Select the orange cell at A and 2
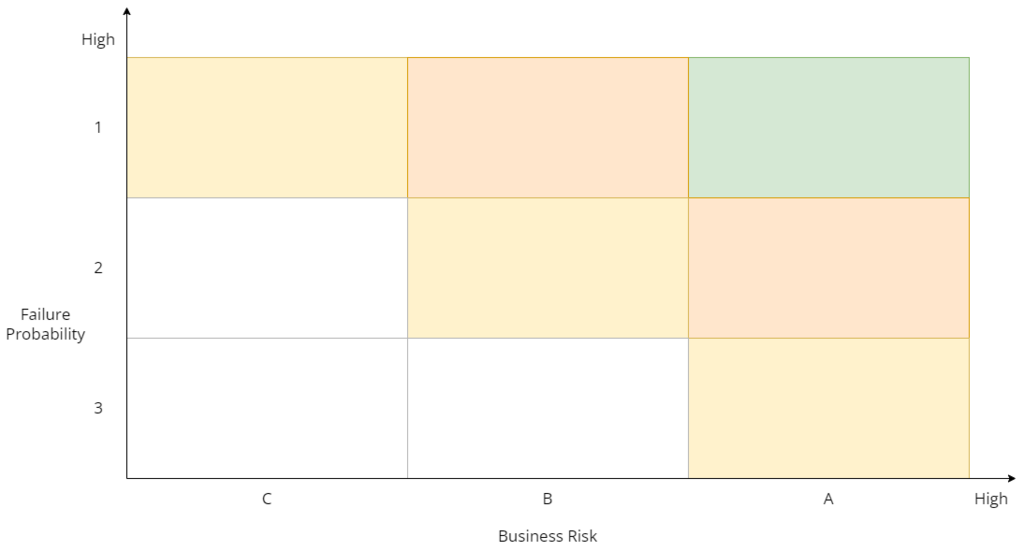Image resolution: width=1024 pixels, height=551 pixels. click(828, 268)
